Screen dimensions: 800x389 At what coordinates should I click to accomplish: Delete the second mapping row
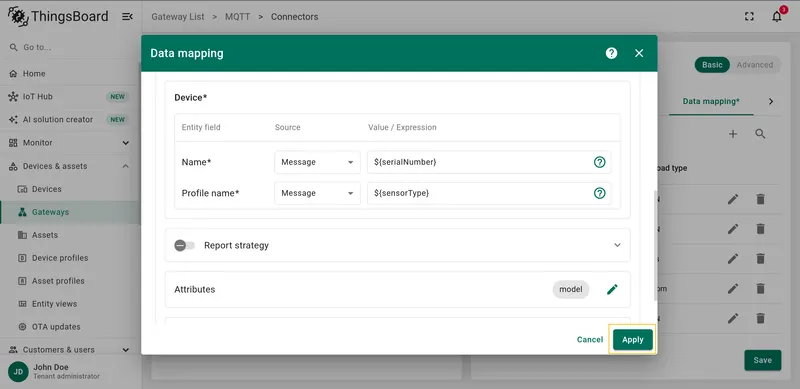[760, 229]
